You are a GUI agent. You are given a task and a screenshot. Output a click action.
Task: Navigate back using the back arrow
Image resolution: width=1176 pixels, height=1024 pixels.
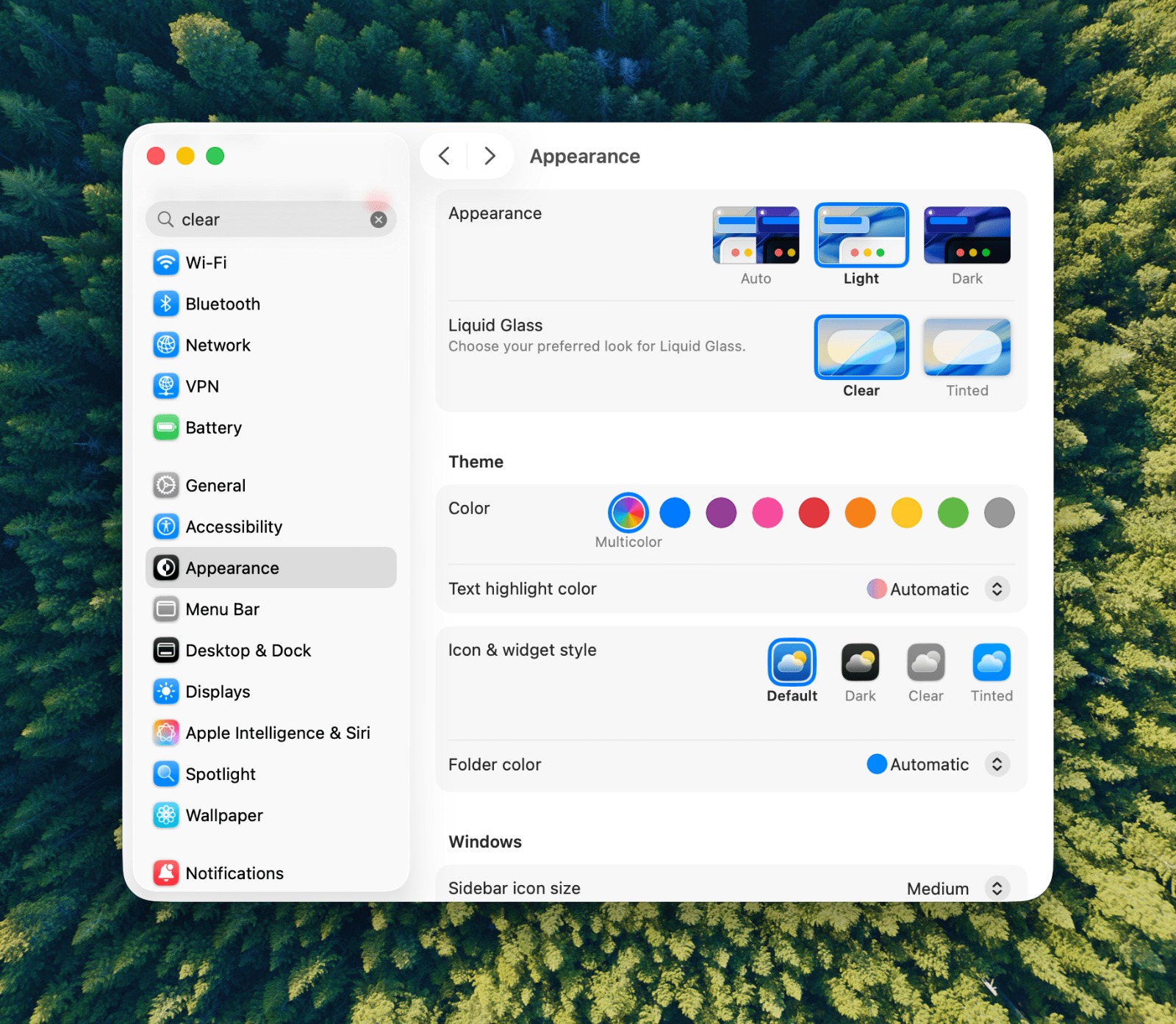(444, 156)
